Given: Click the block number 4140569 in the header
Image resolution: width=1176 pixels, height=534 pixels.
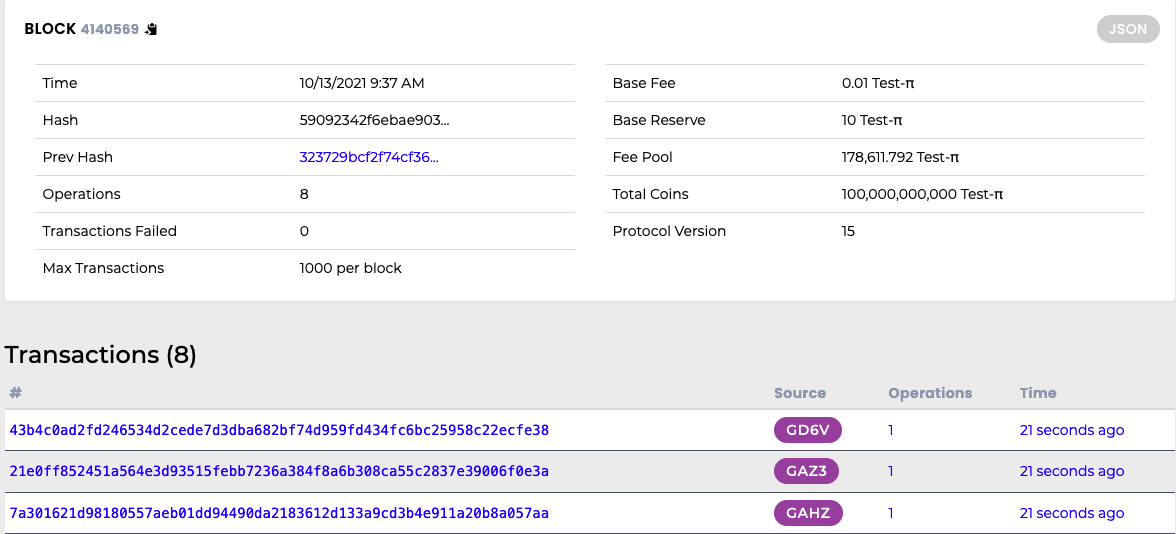Looking at the screenshot, I should (x=109, y=30).
